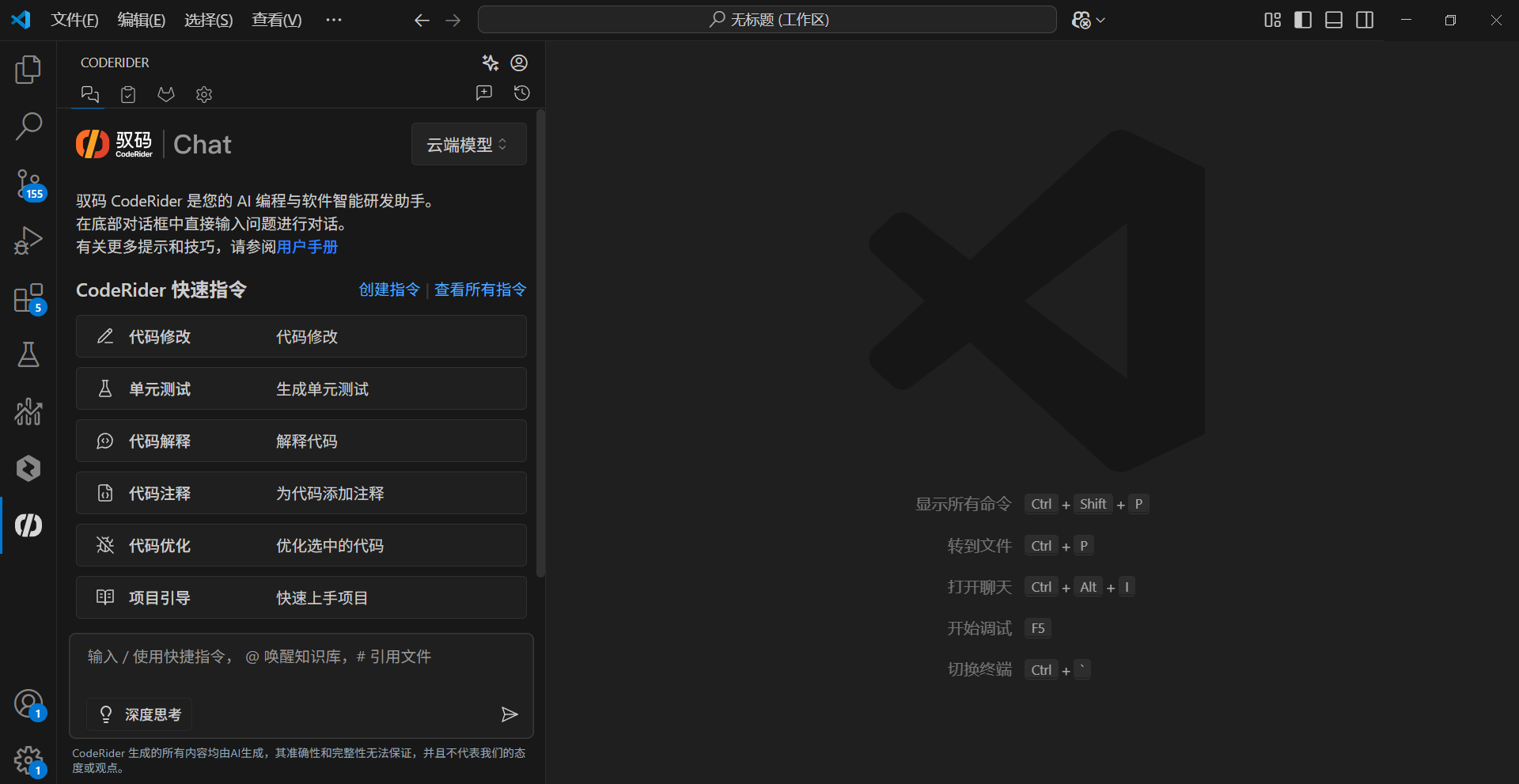The height and width of the screenshot is (784, 1519).
Task: Click the CodeRider panel scrollbar
Action: click(x=541, y=344)
